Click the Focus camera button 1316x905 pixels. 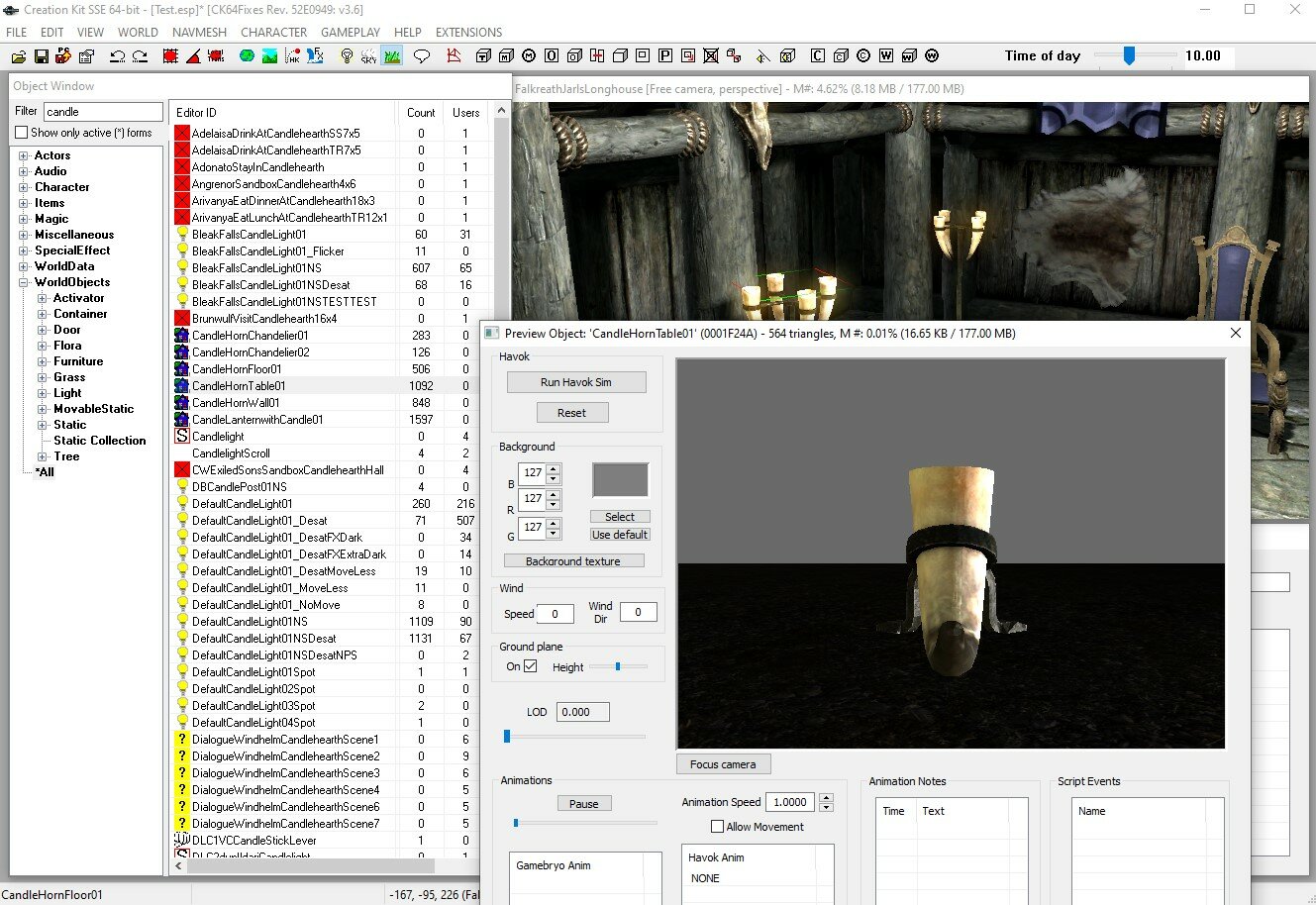pos(723,763)
